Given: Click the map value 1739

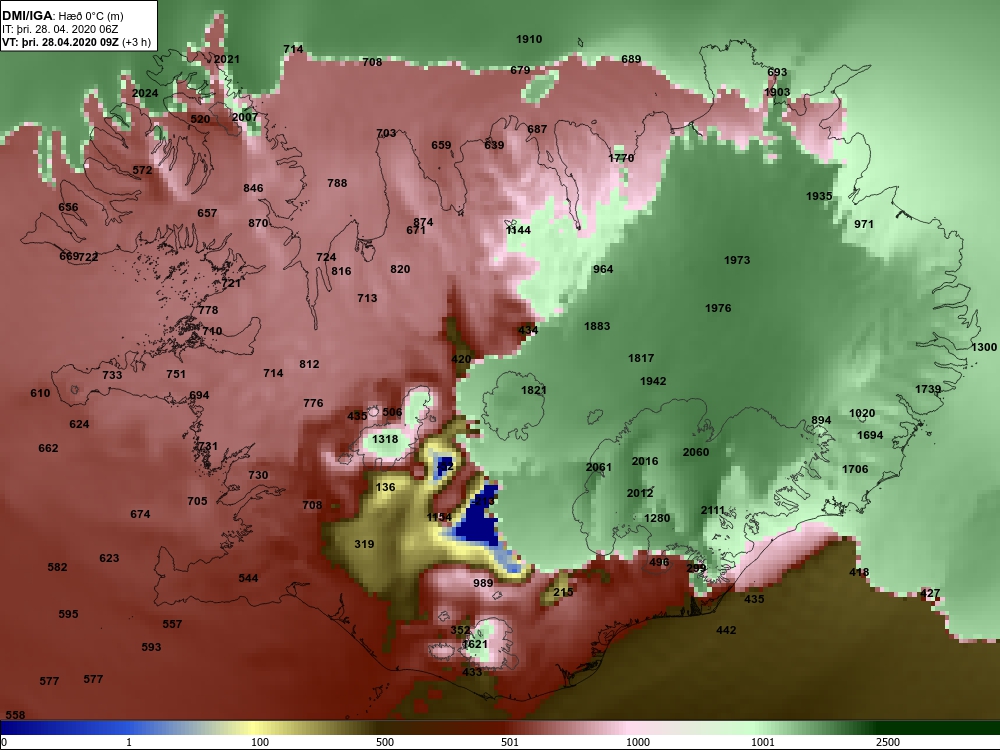Looking at the screenshot, I should [928, 390].
